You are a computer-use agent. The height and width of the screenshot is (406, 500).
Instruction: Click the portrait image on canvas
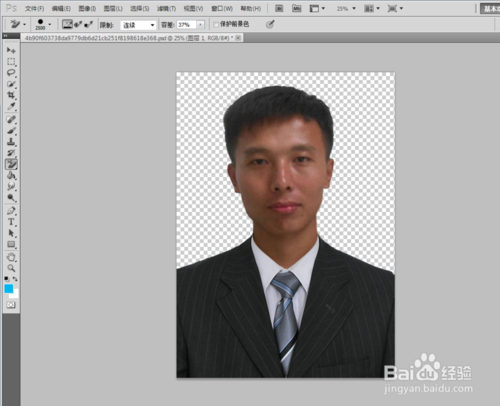pyautogui.click(x=285, y=225)
